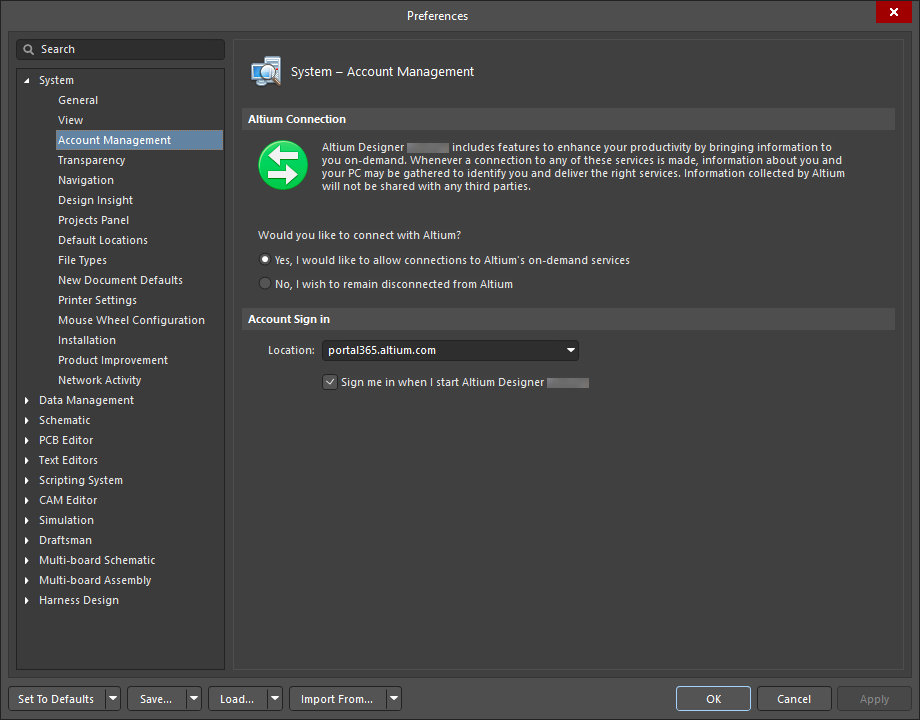Open Design Insight preferences
The width and height of the screenshot is (920, 720).
coord(96,200)
